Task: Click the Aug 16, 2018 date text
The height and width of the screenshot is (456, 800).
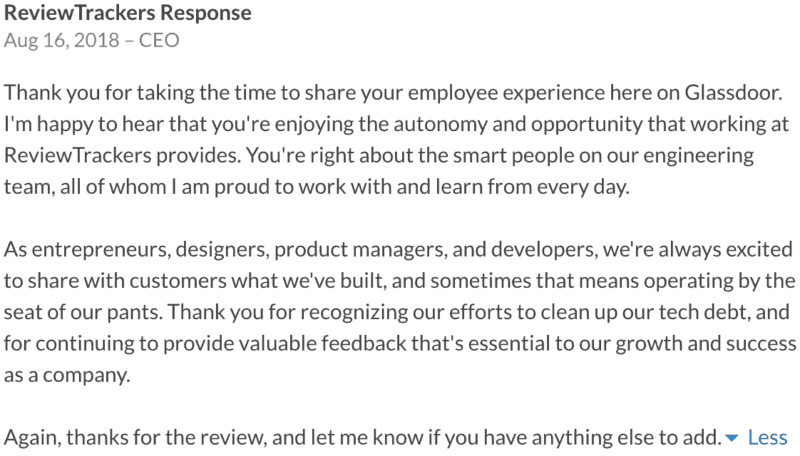Action: [x=61, y=40]
